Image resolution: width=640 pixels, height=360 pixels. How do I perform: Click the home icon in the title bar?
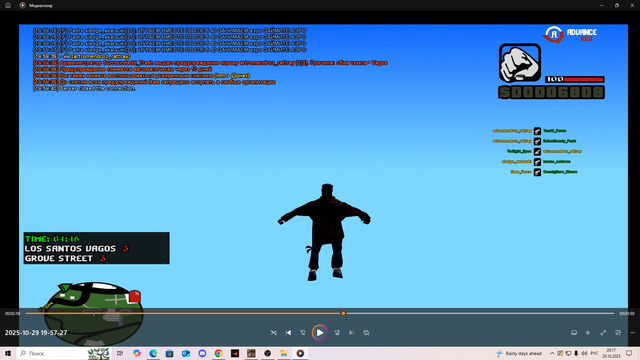pyautogui.click(x=8, y=5)
